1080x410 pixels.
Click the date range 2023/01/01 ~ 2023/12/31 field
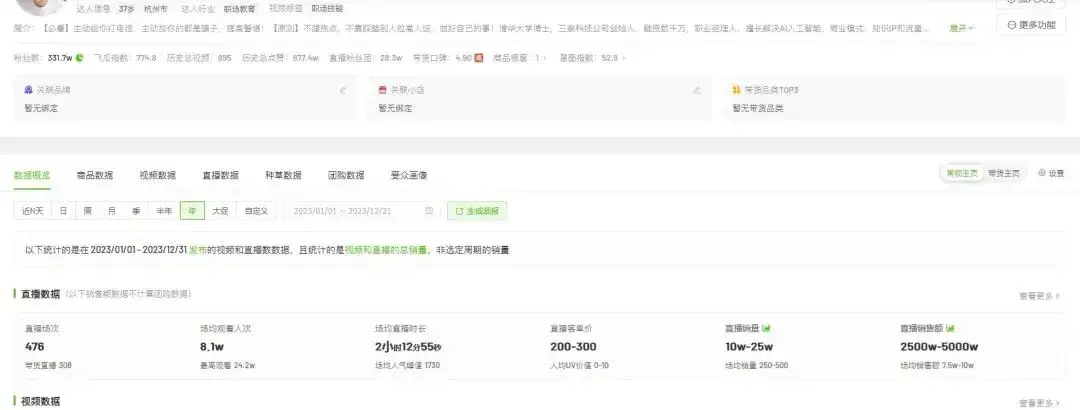tap(360, 211)
